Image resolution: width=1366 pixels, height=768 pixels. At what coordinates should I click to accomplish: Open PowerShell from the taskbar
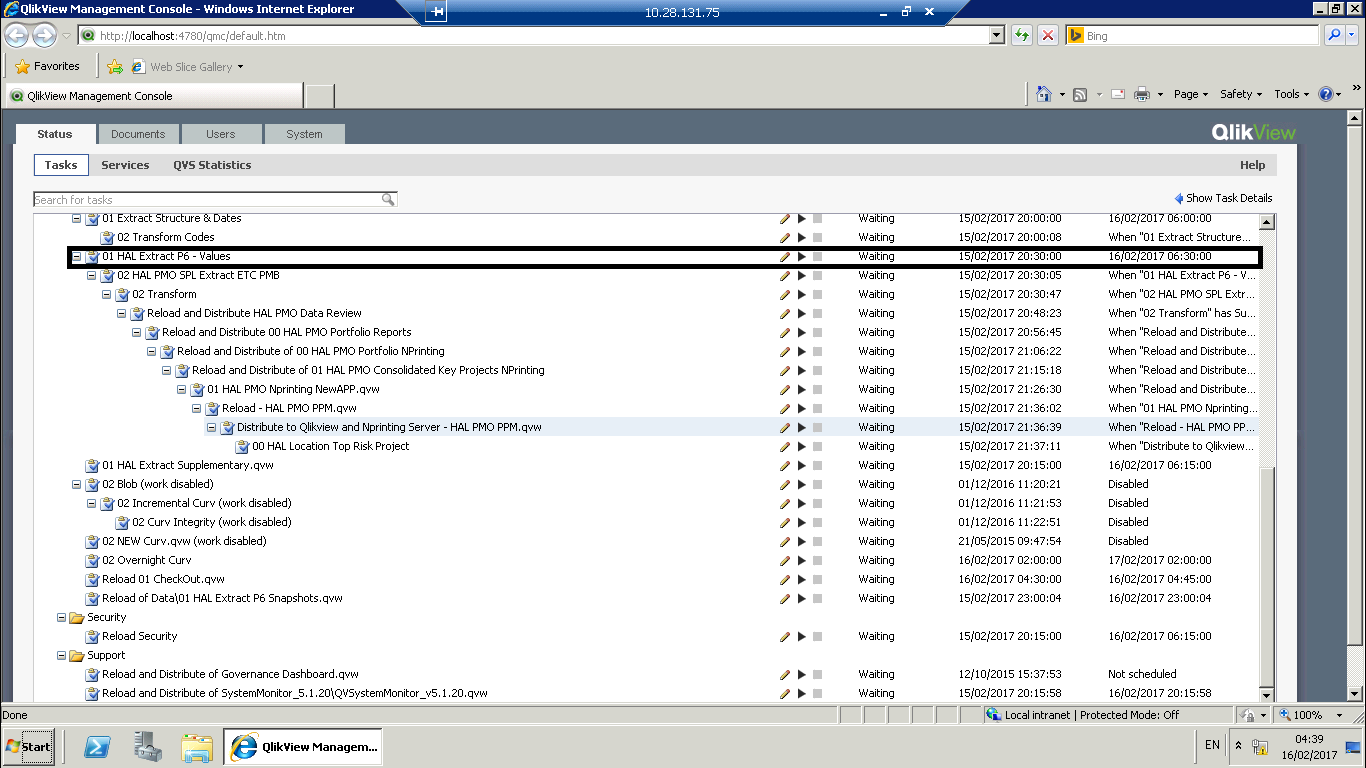(x=97, y=746)
